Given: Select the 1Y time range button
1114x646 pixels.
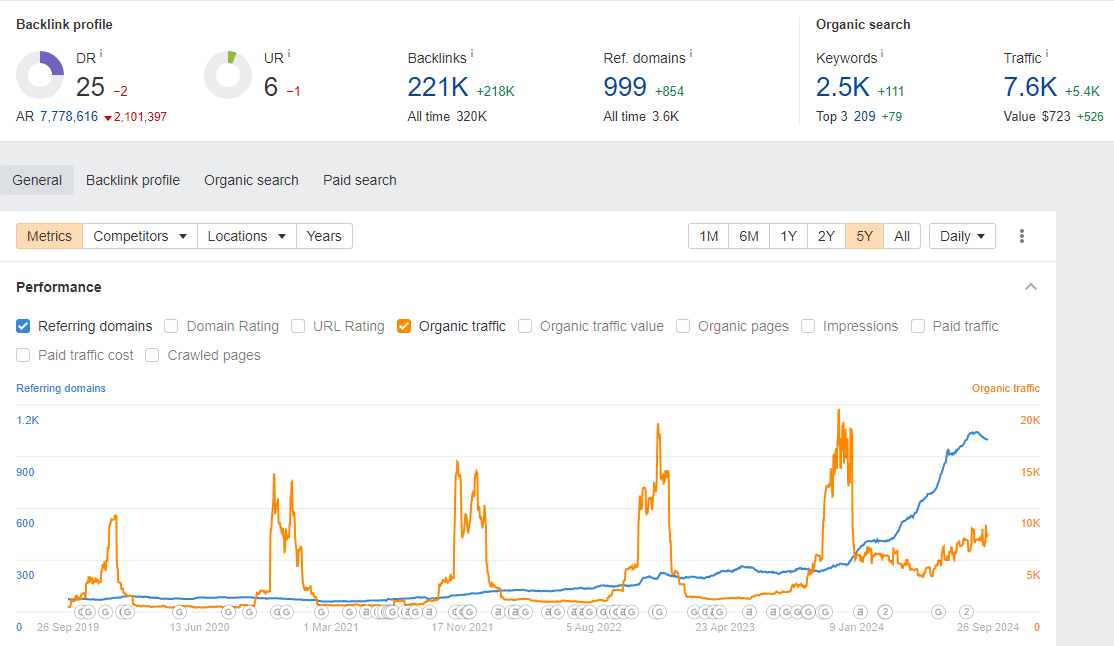Looking at the screenshot, I should 788,236.
